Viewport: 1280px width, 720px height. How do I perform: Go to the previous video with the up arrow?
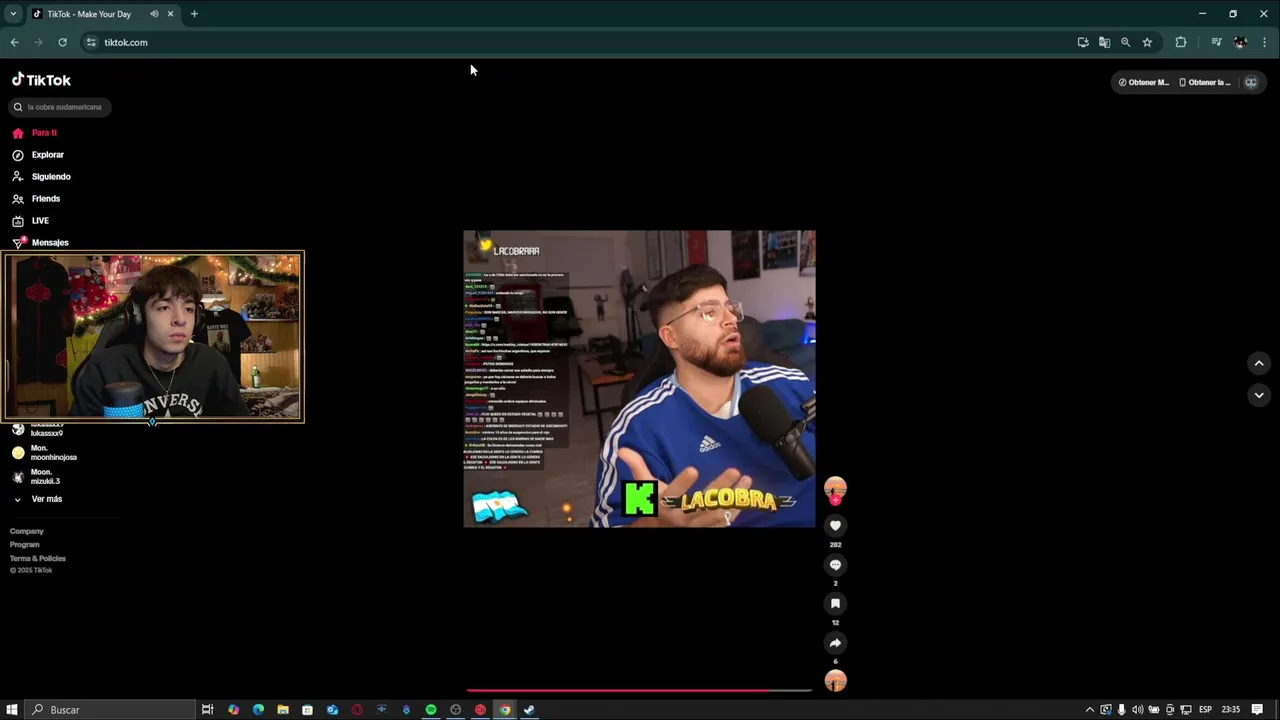(x=1259, y=363)
